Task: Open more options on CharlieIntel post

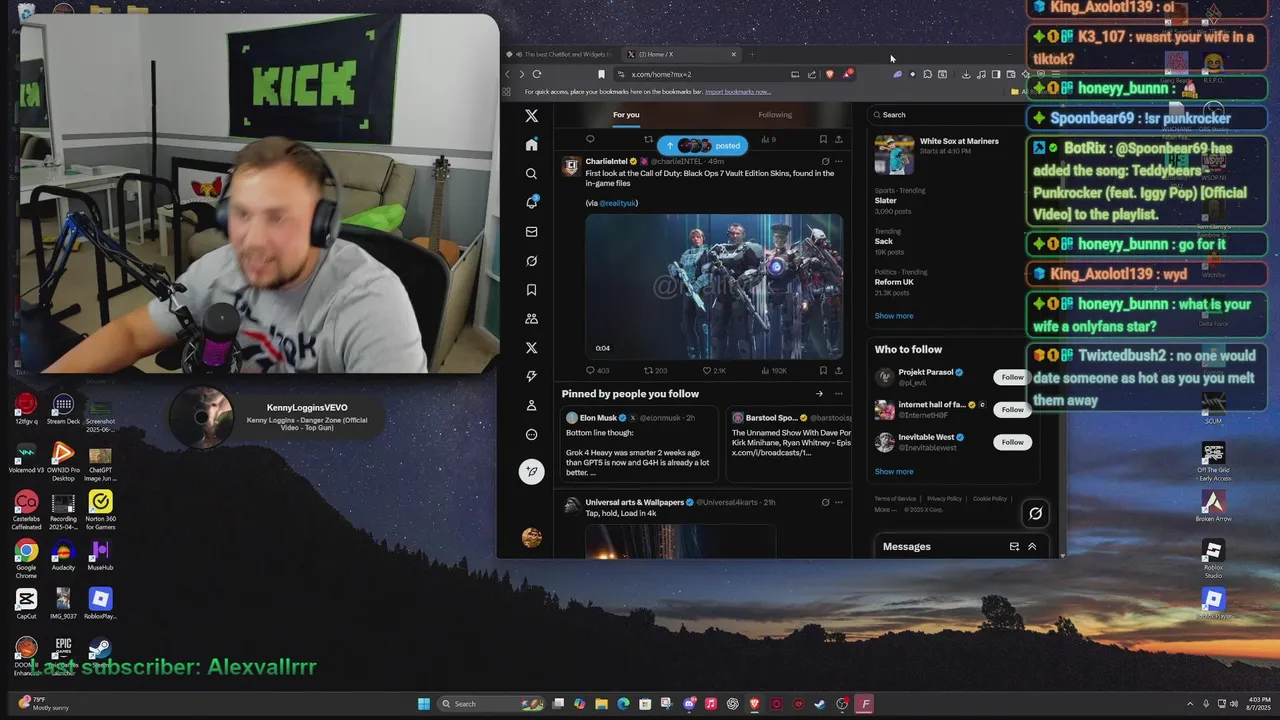Action: 838,161
